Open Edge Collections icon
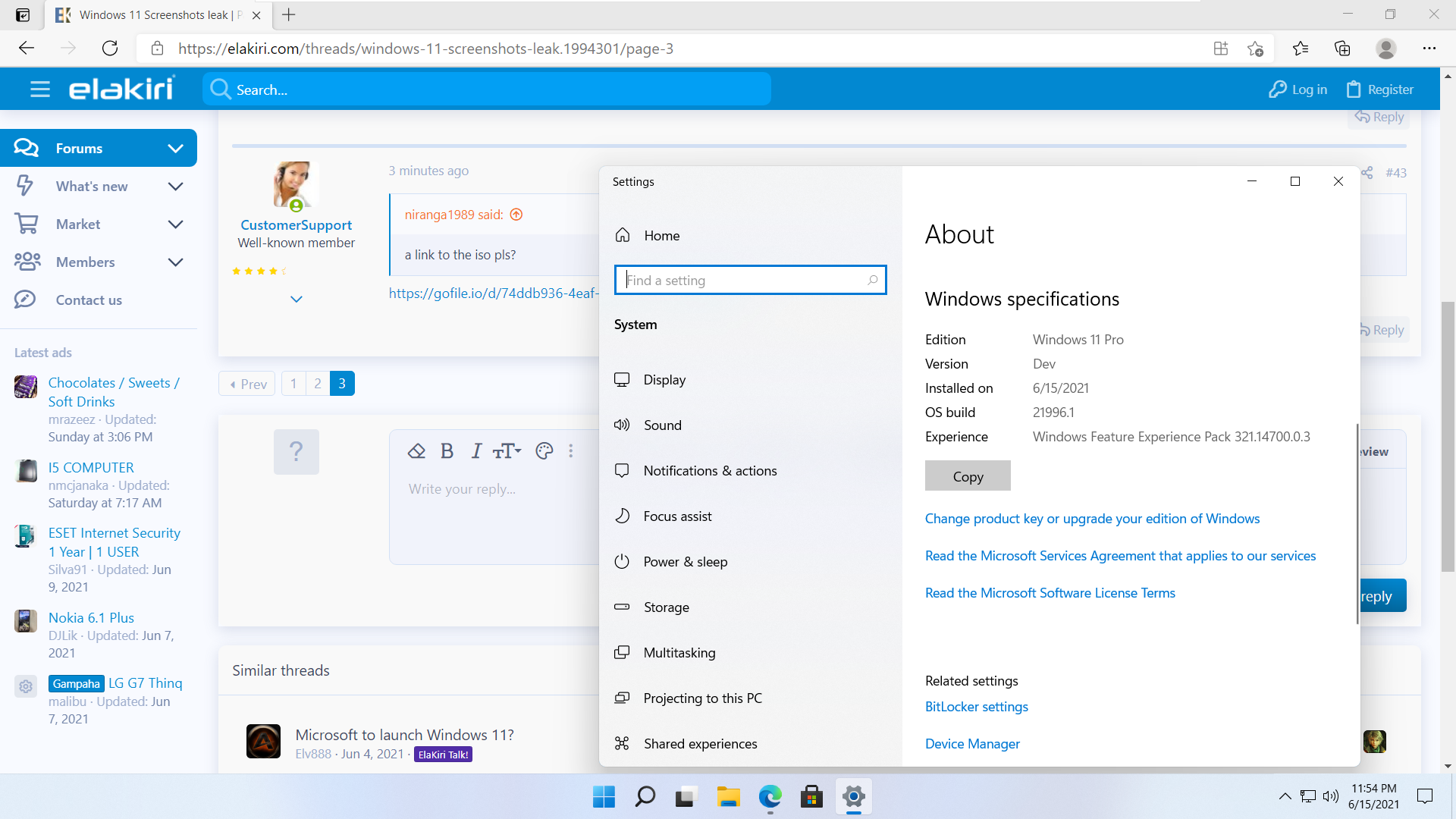The image size is (1456, 819). click(x=1342, y=49)
